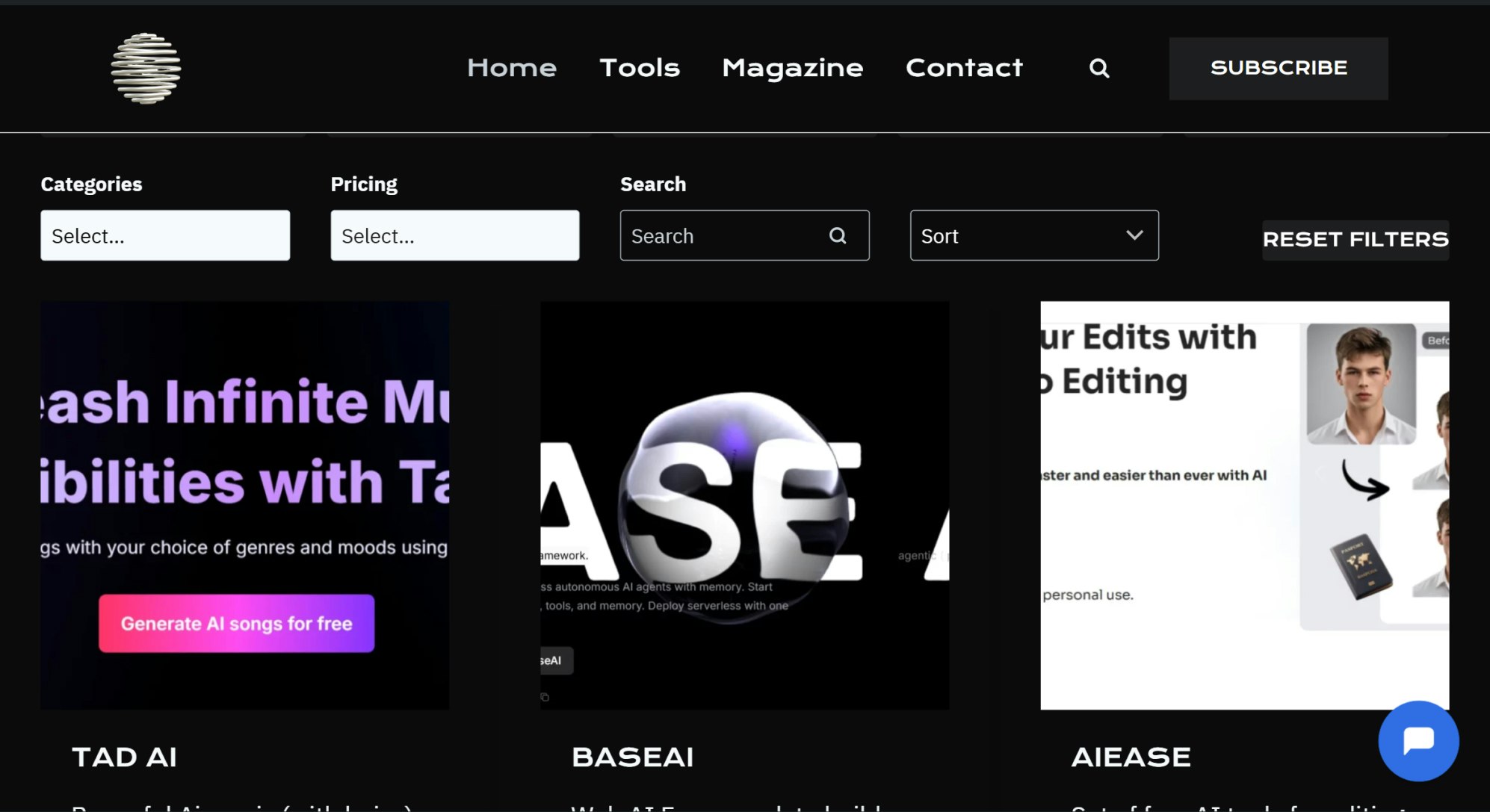Click the Sort dropdown chevron arrow
Screen dimensions: 1490x812
1134,235
